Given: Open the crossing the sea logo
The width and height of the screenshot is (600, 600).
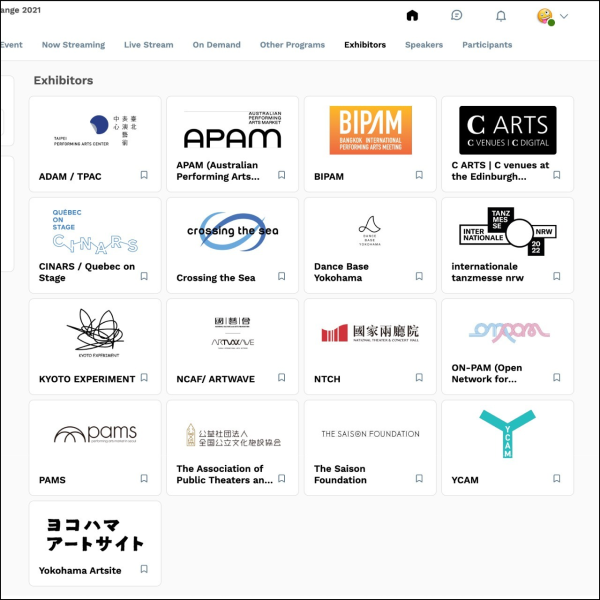Looking at the screenshot, I should click(232, 231).
